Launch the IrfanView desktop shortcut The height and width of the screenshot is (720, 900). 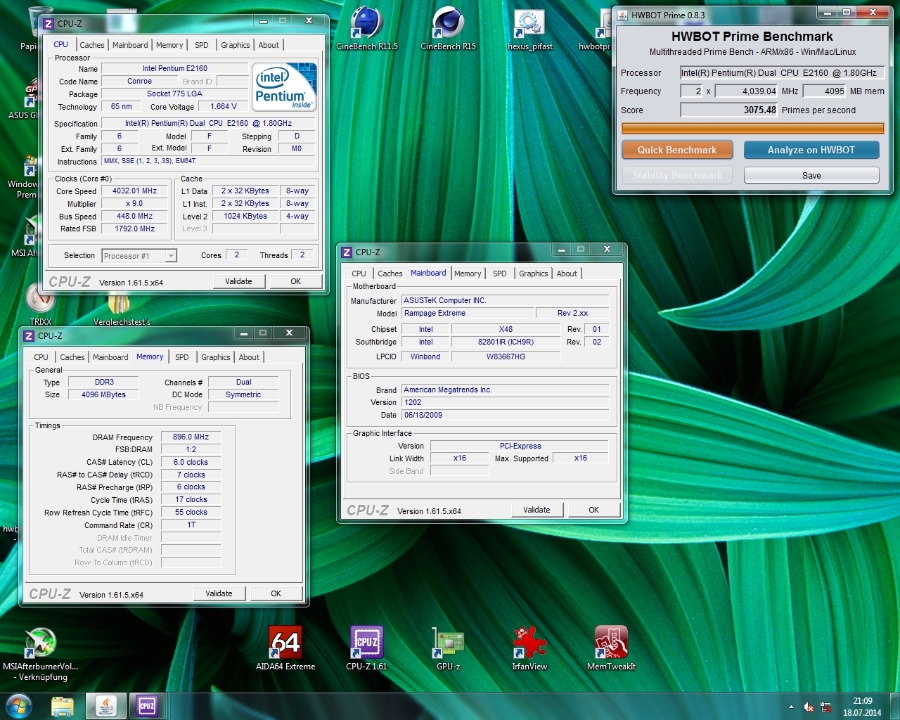click(529, 648)
